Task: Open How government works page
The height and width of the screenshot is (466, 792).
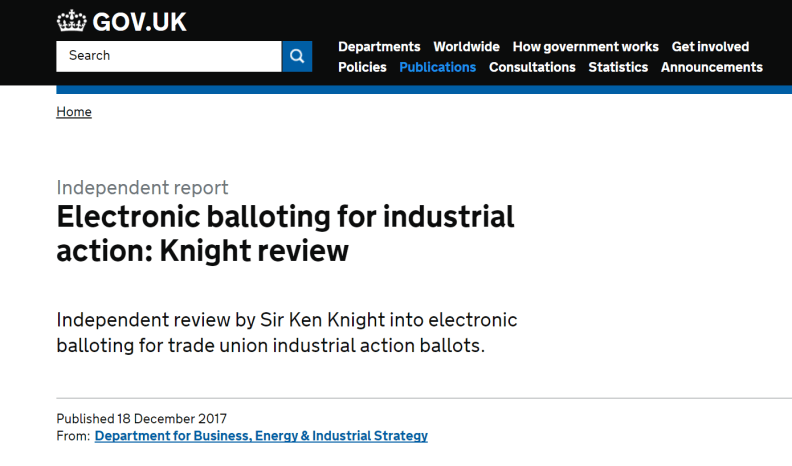Action: point(585,47)
